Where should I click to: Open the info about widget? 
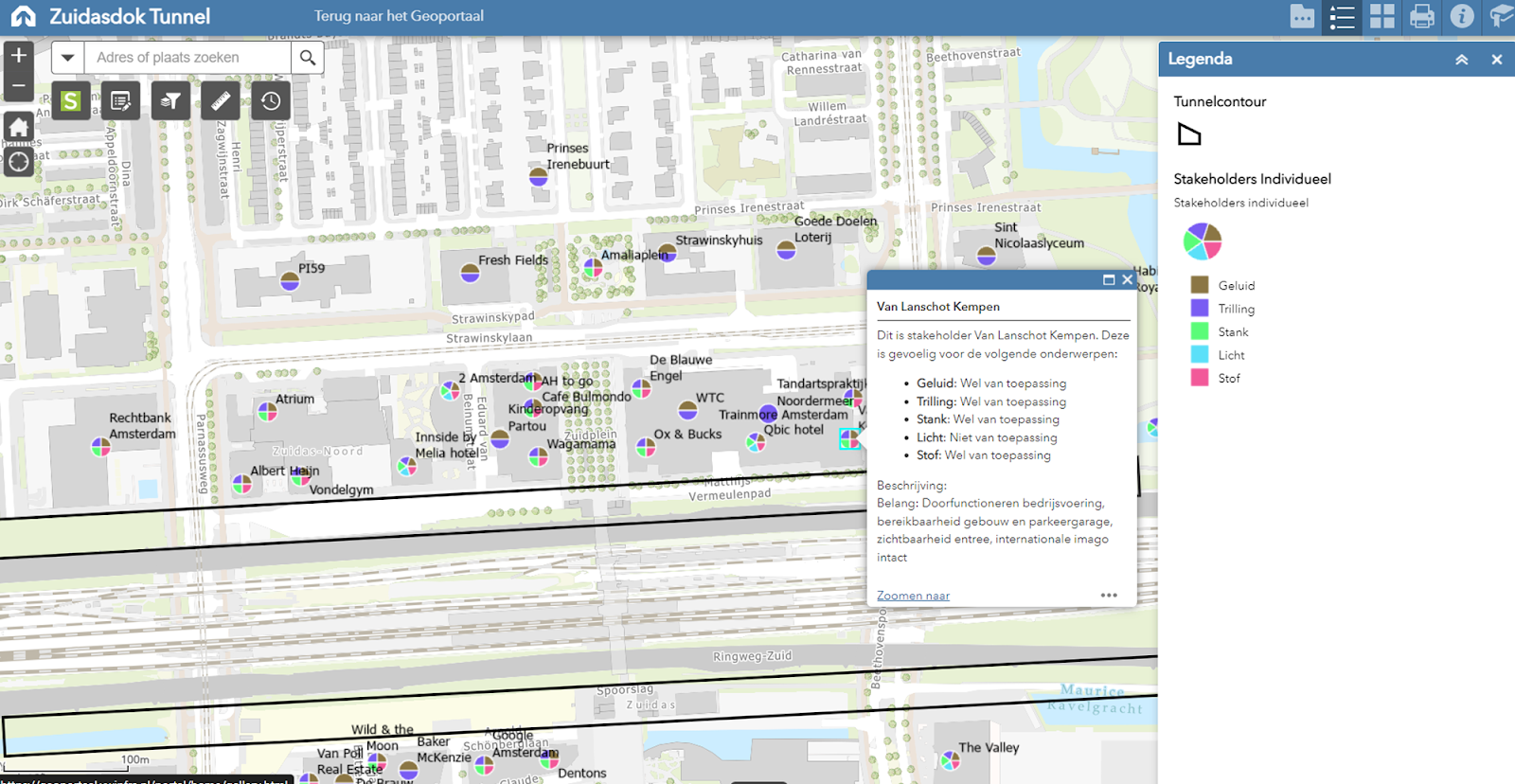pyautogui.click(x=1461, y=16)
